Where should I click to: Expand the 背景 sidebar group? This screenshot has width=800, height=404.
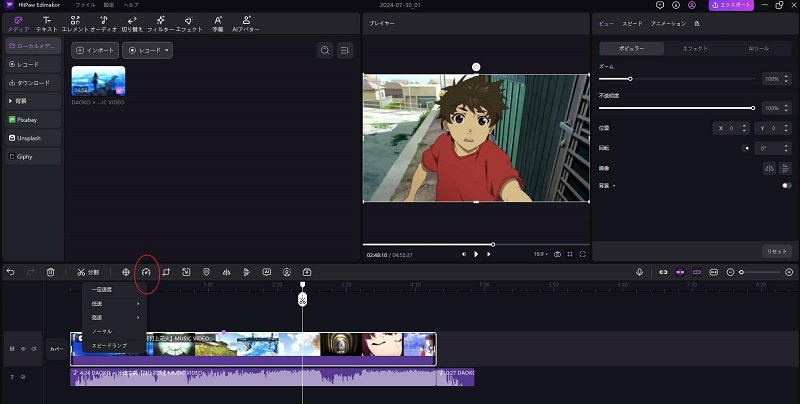(33, 101)
